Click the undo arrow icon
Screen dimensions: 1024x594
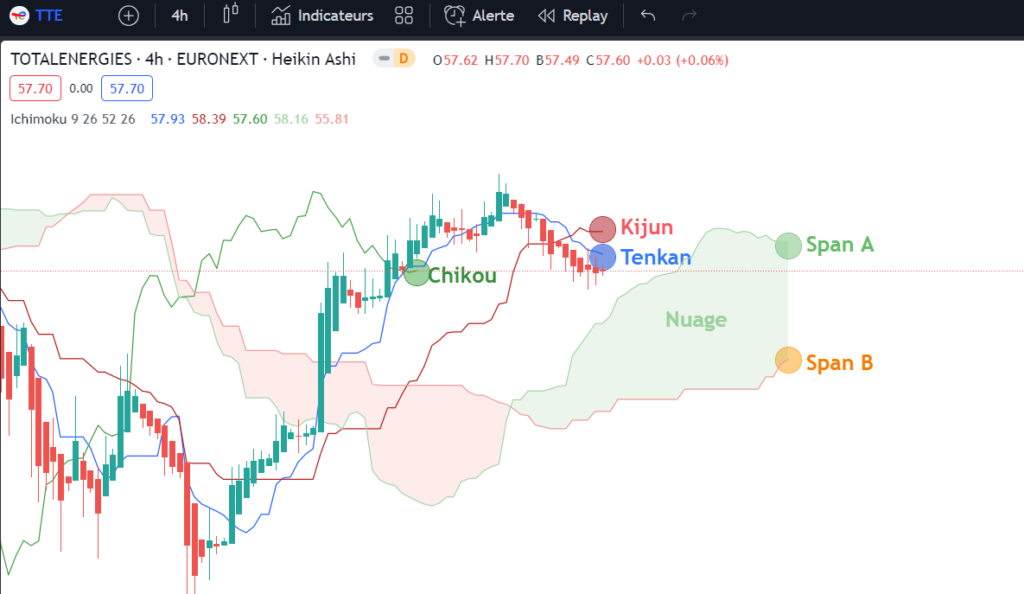point(646,15)
